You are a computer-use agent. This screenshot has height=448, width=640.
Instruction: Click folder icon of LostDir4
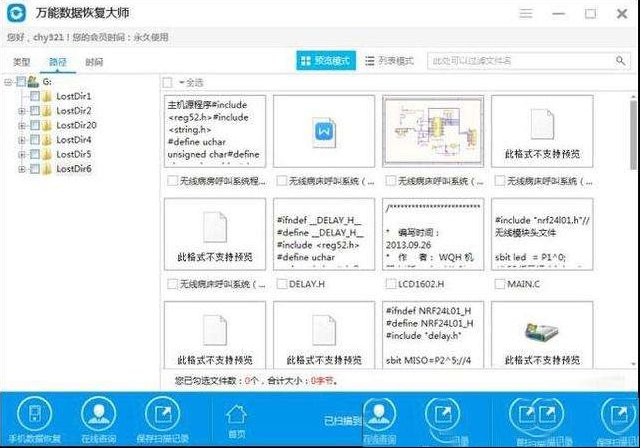click(x=47, y=140)
